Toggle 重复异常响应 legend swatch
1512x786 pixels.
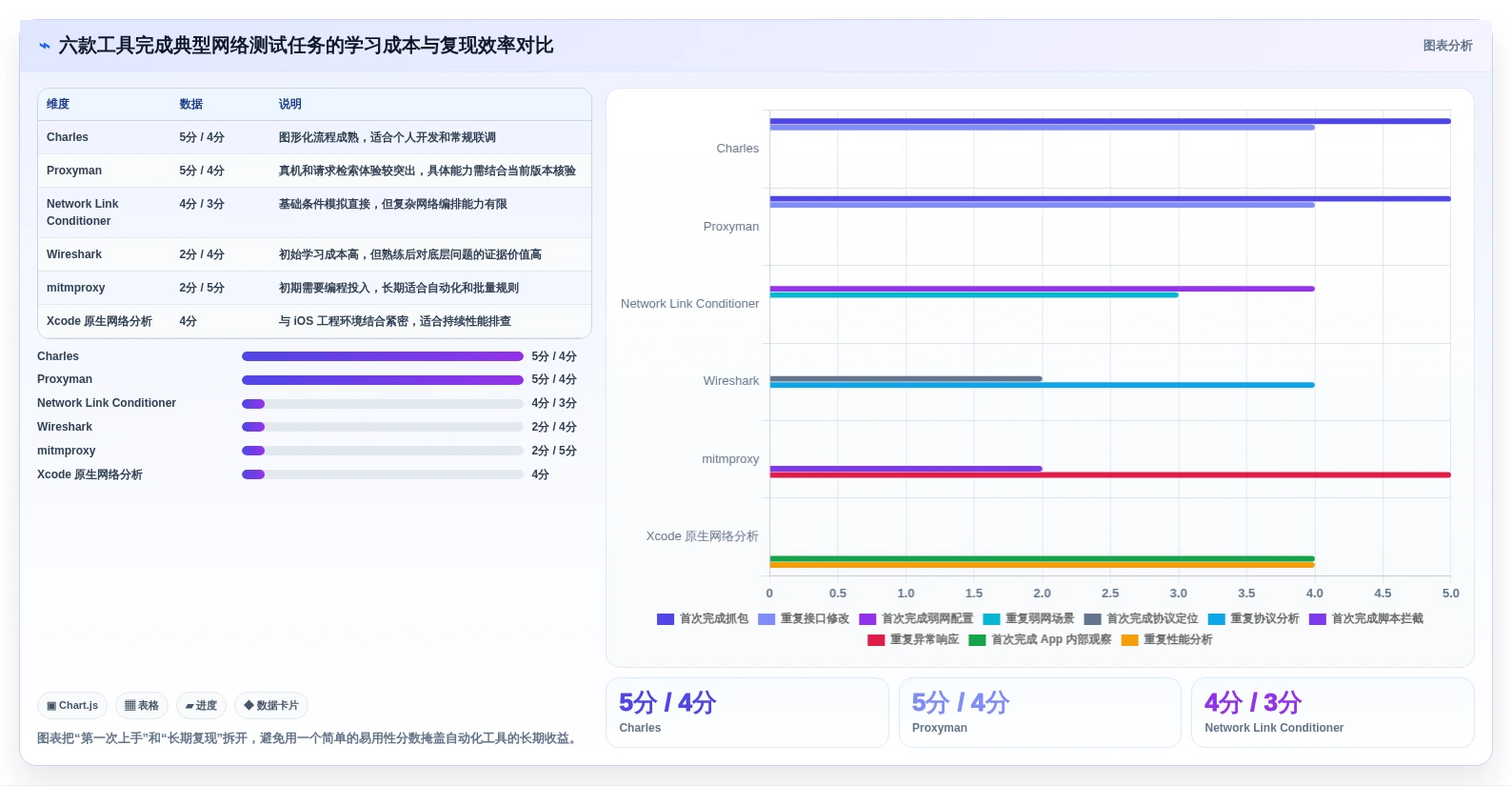coord(876,640)
